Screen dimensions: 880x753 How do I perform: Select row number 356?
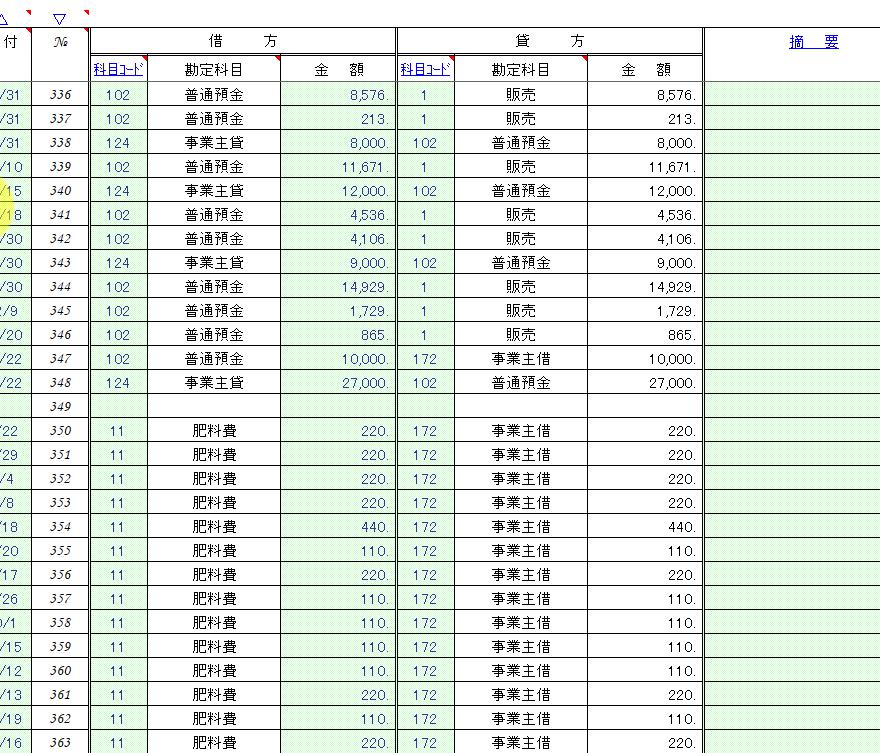(60, 575)
